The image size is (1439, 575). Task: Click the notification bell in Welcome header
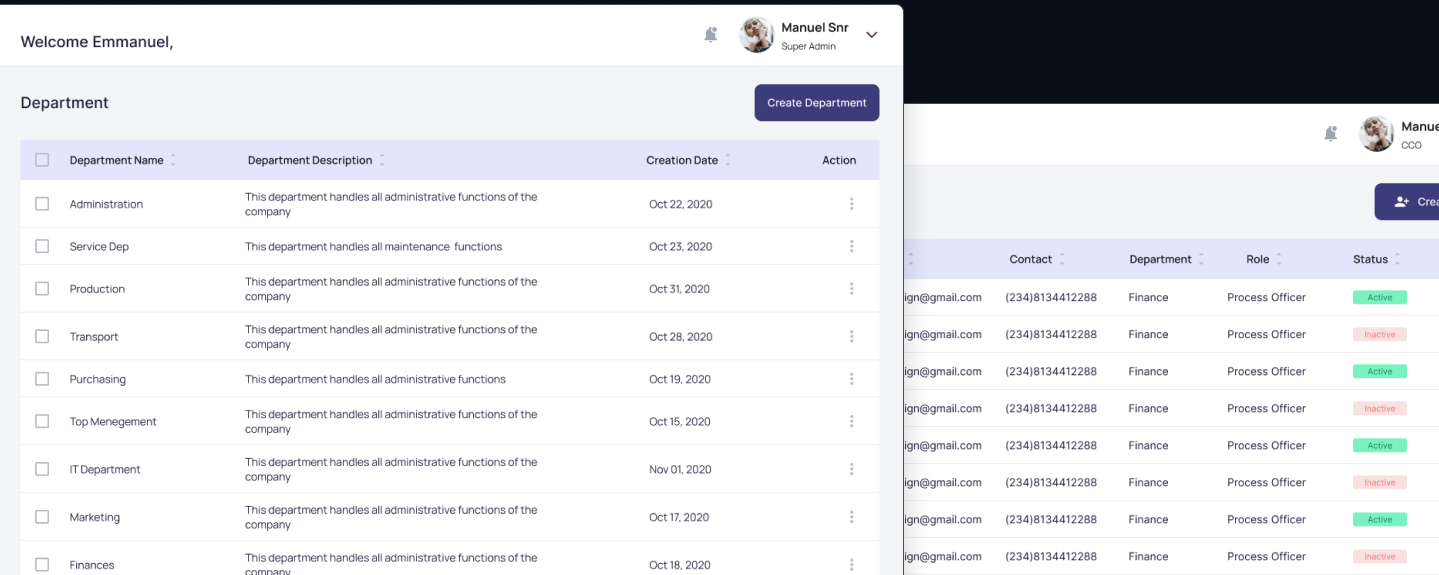710,35
